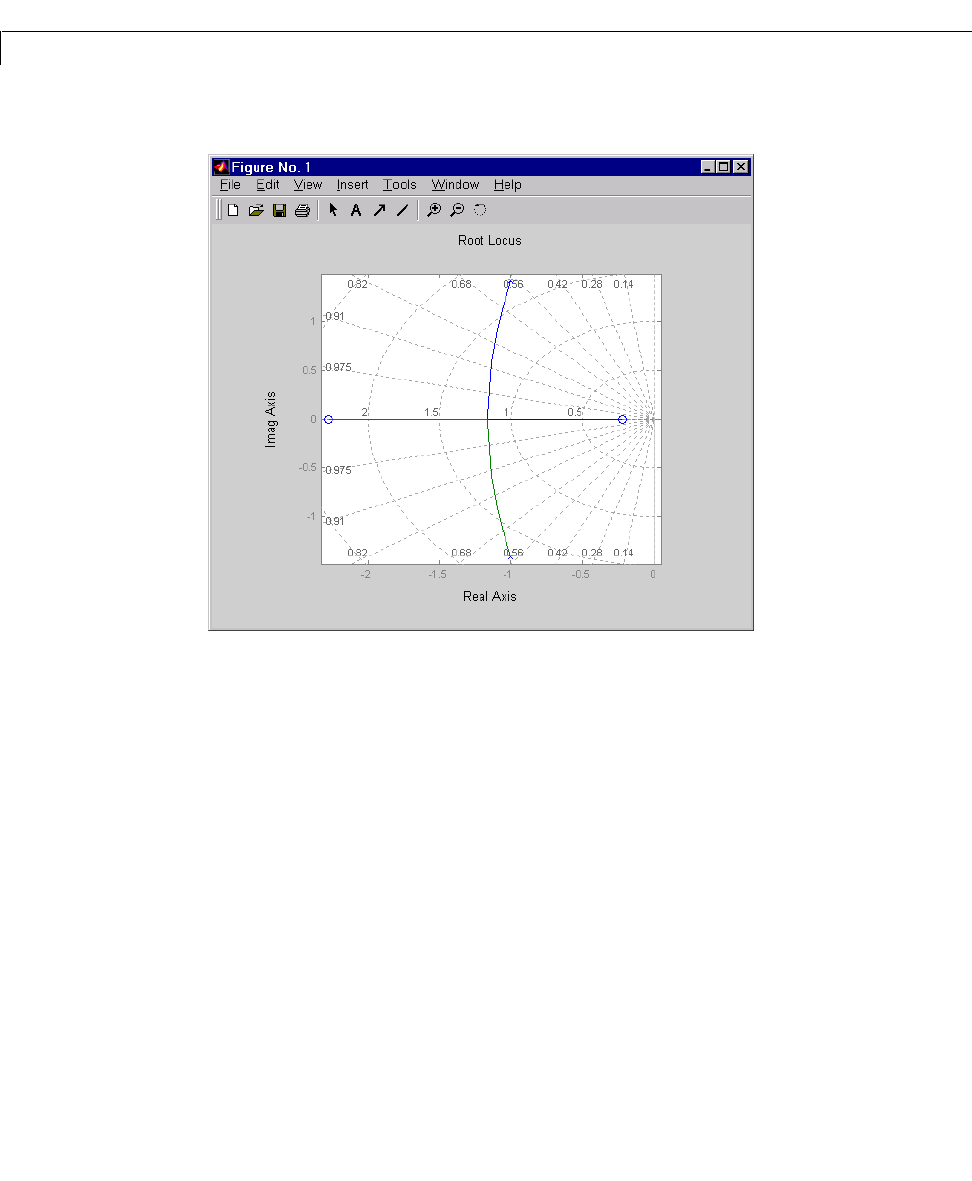Print the figure using the printer icon

(303, 210)
